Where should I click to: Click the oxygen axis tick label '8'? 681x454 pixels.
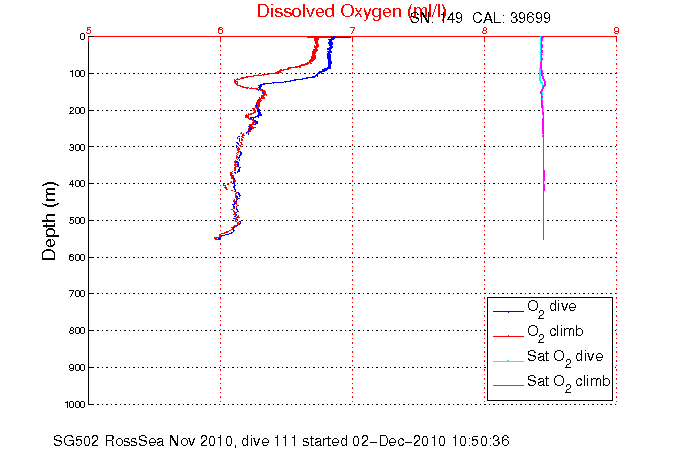[x=485, y=30]
